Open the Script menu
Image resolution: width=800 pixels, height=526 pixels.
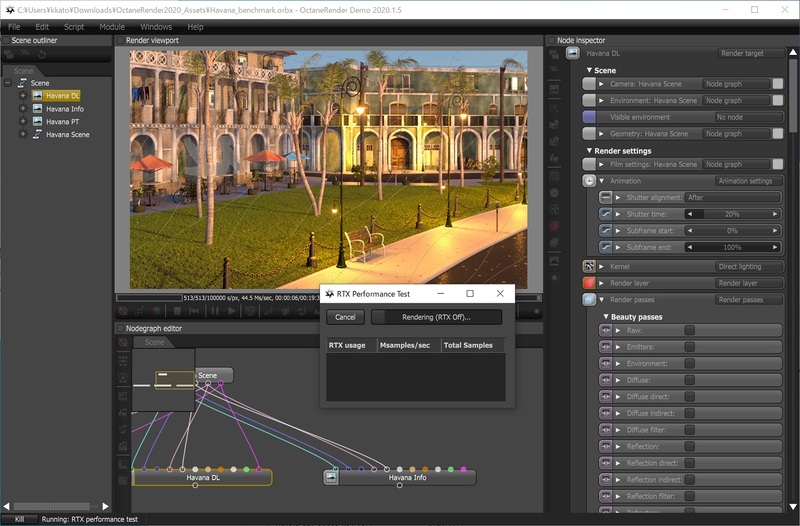pos(74,27)
